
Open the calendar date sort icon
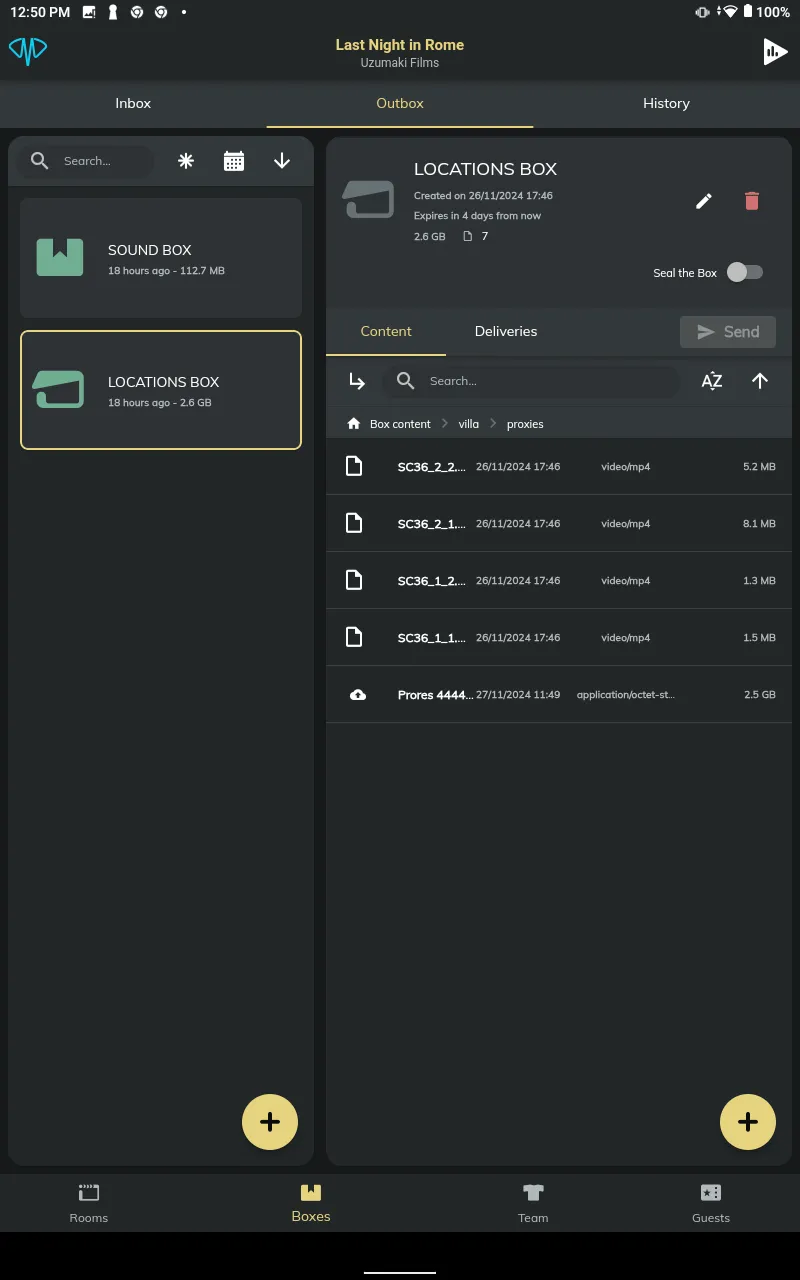click(234, 161)
